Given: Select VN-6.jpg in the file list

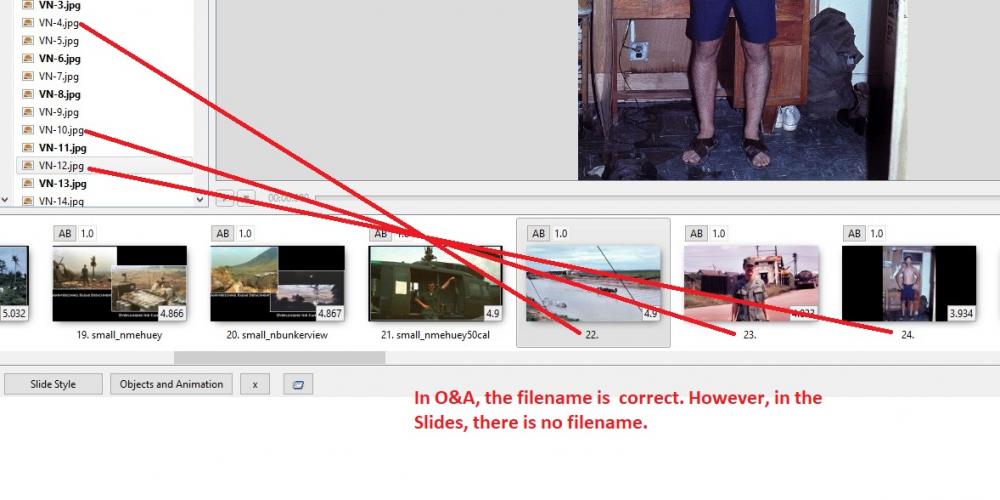Looking at the screenshot, I should [x=59, y=59].
